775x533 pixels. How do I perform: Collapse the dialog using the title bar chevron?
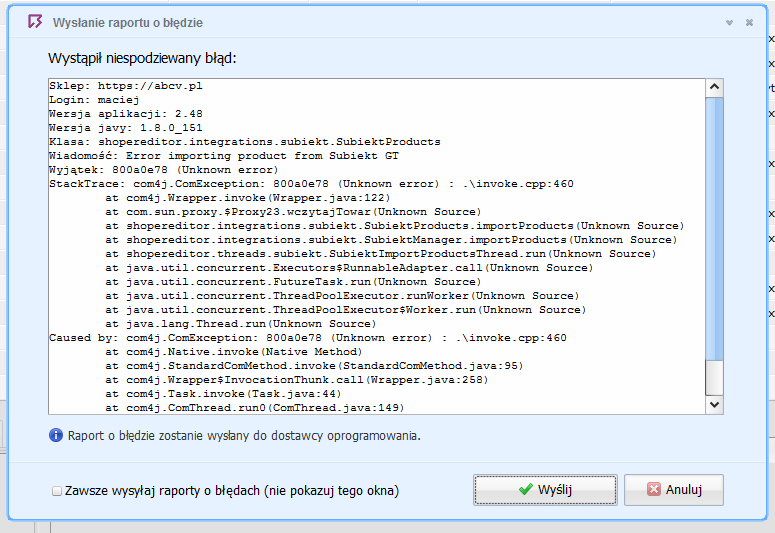tap(729, 23)
